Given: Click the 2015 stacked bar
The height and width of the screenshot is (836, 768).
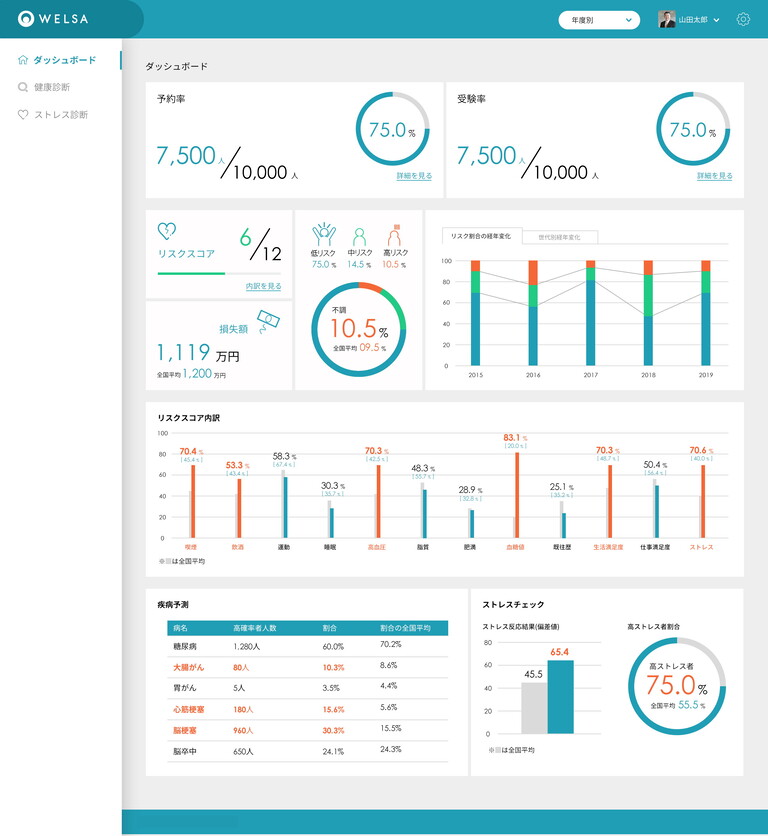Looking at the screenshot, I should point(475,313).
